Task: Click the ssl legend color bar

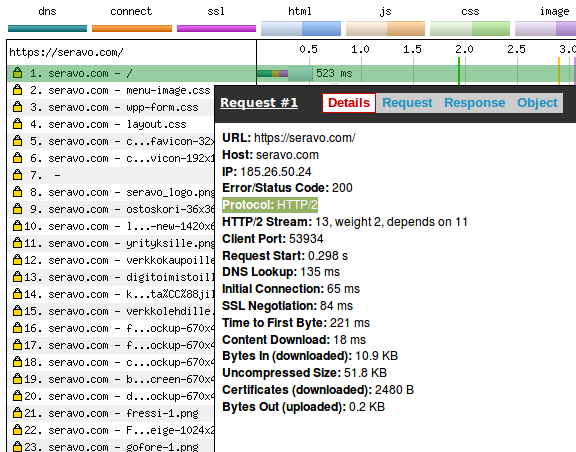Action: pyautogui.click(x=216, y=28)
